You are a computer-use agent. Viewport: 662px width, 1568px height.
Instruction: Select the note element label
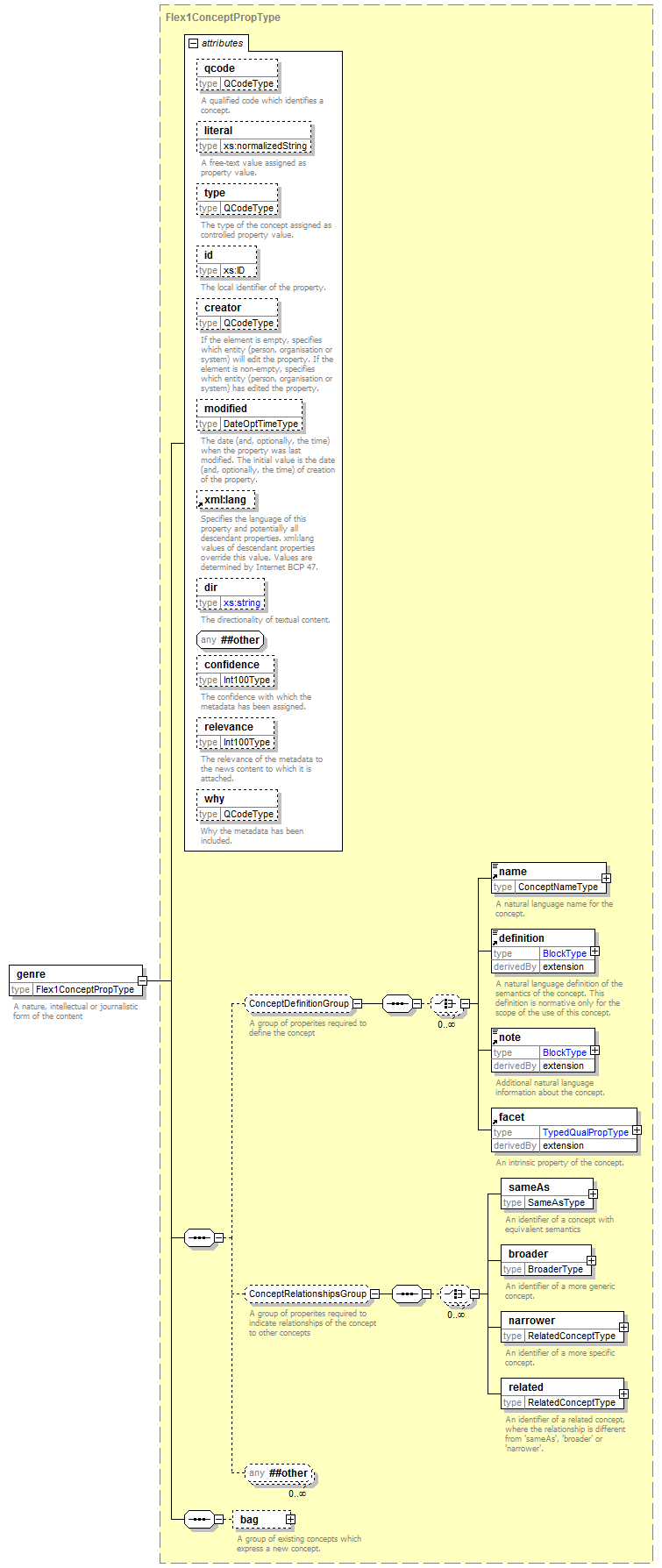(509, 1037)
